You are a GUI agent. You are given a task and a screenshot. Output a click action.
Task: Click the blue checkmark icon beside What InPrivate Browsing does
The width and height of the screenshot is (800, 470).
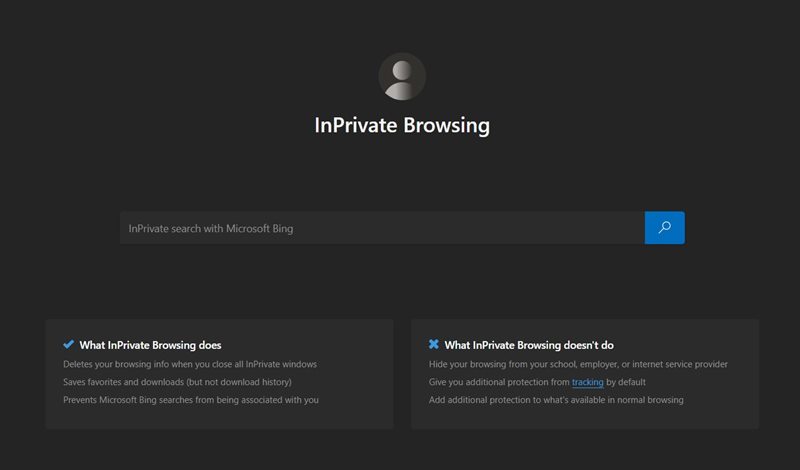(68, 344)
